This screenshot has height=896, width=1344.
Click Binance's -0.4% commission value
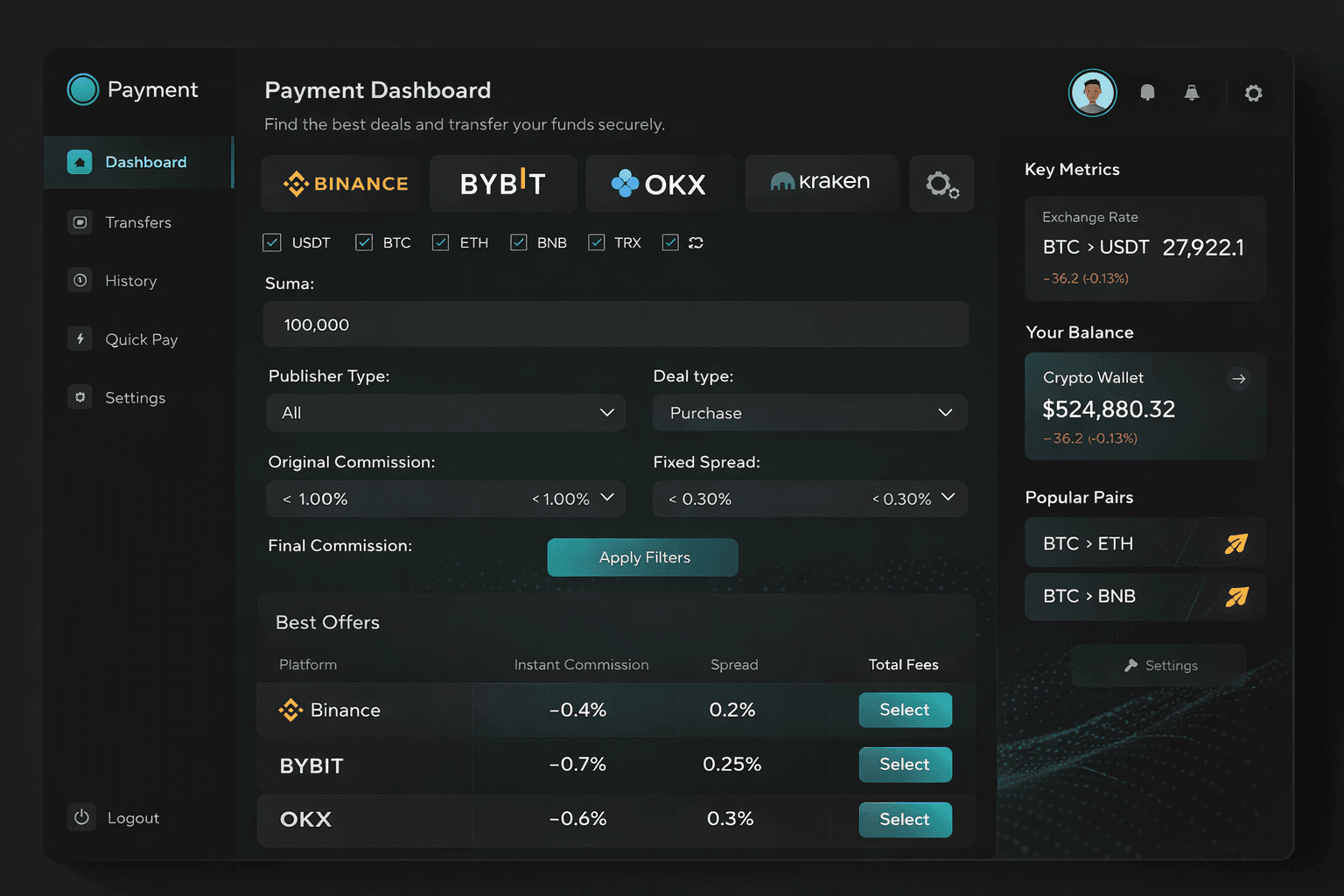pos(577,710)
